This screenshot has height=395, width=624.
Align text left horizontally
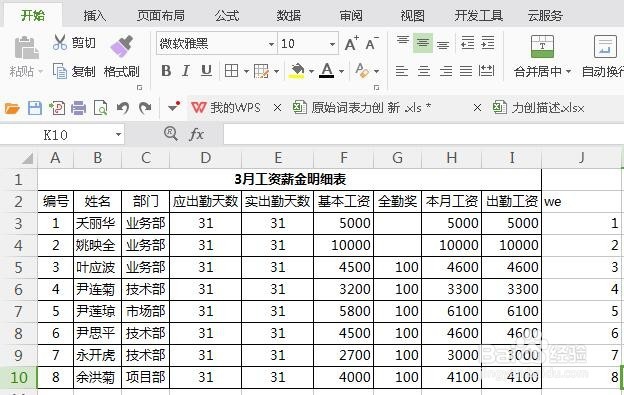(402, 71)
